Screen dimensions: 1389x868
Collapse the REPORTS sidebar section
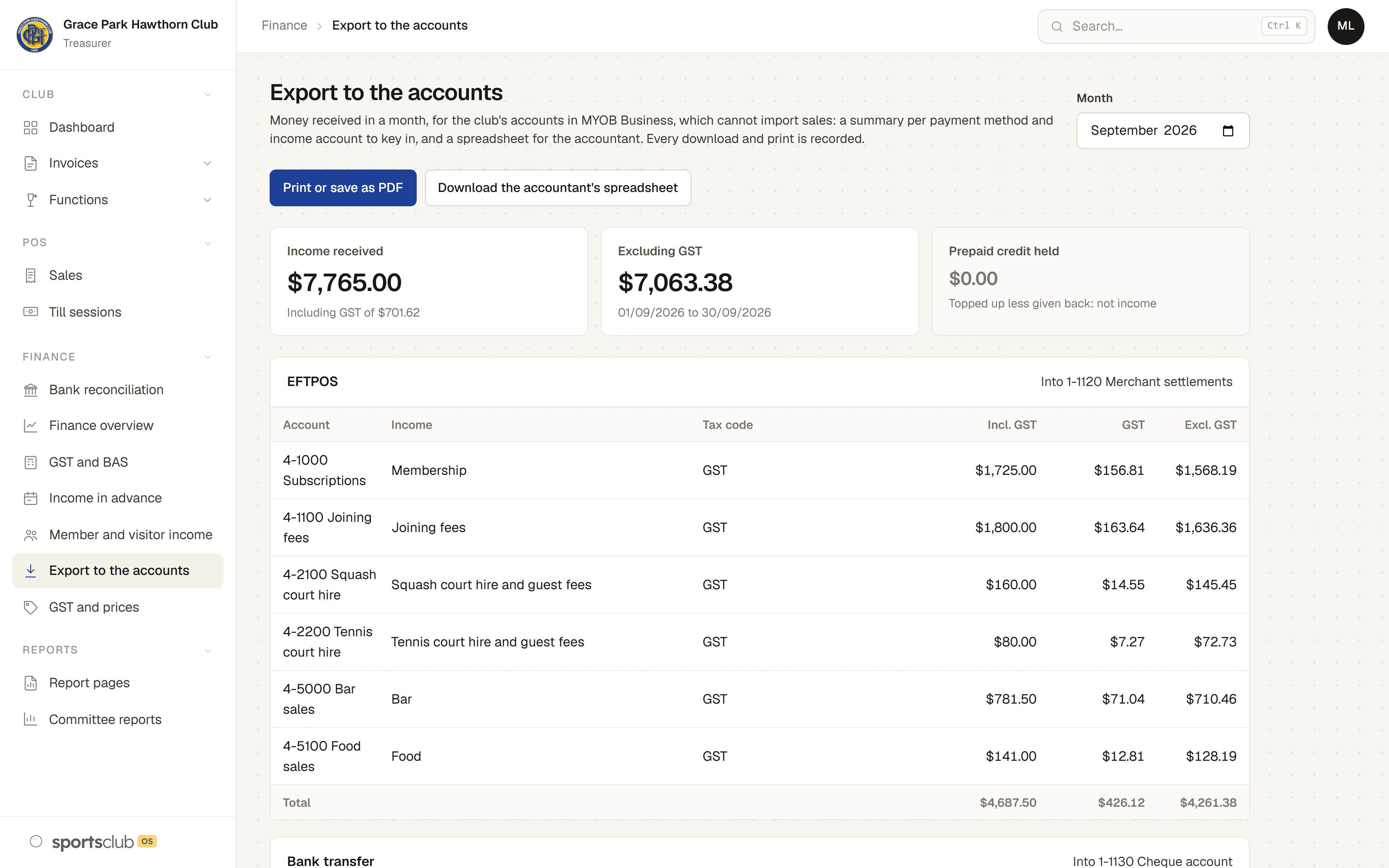[x=208, y=650]
